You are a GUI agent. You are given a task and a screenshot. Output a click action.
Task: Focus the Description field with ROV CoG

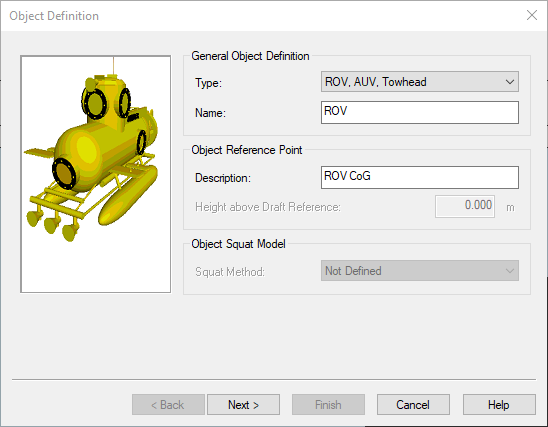[420, 178]
